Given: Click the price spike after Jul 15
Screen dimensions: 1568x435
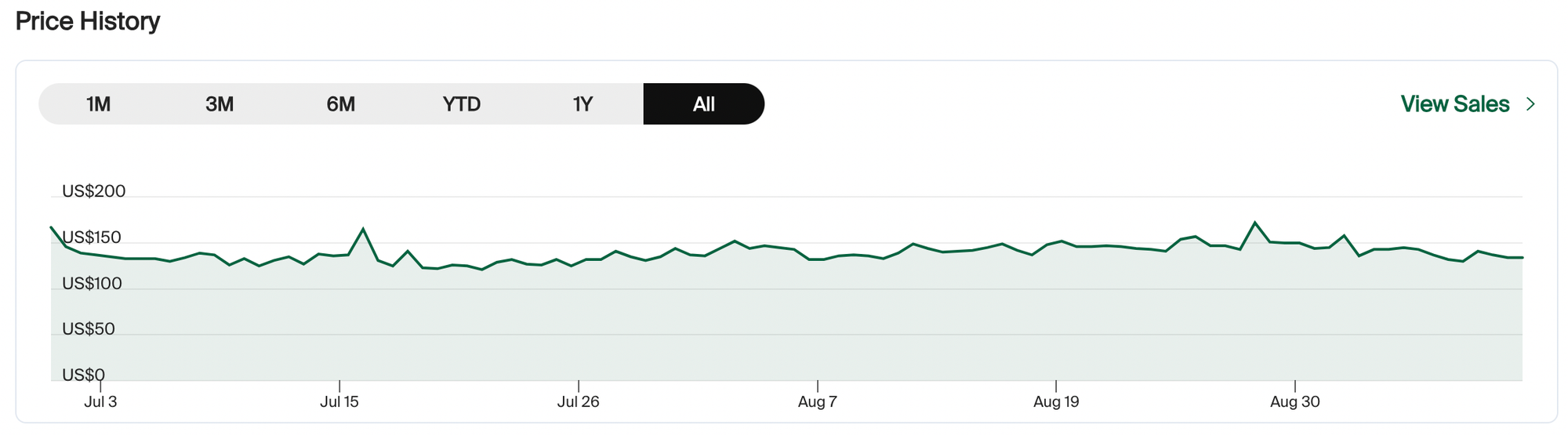Looking at the screenshot, I should [x=363, y=229].
